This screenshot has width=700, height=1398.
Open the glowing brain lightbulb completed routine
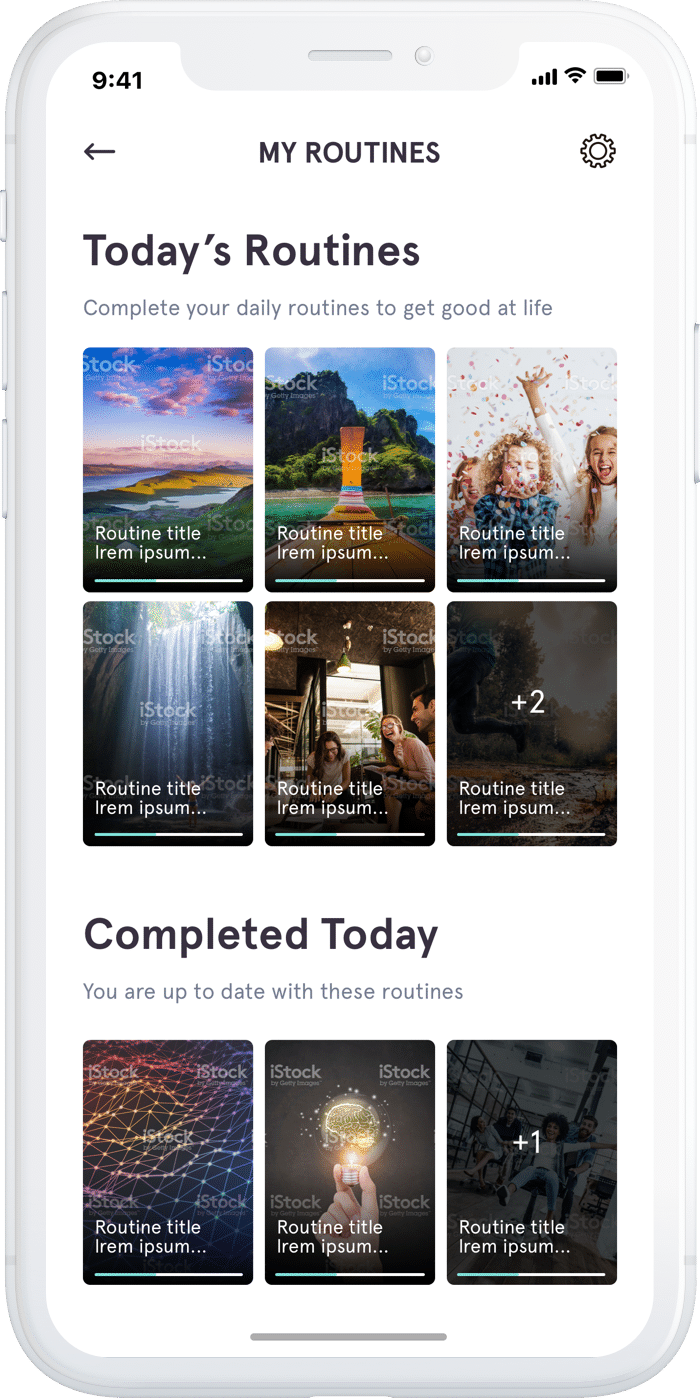pyautogui.click(x=350, y=1162)
